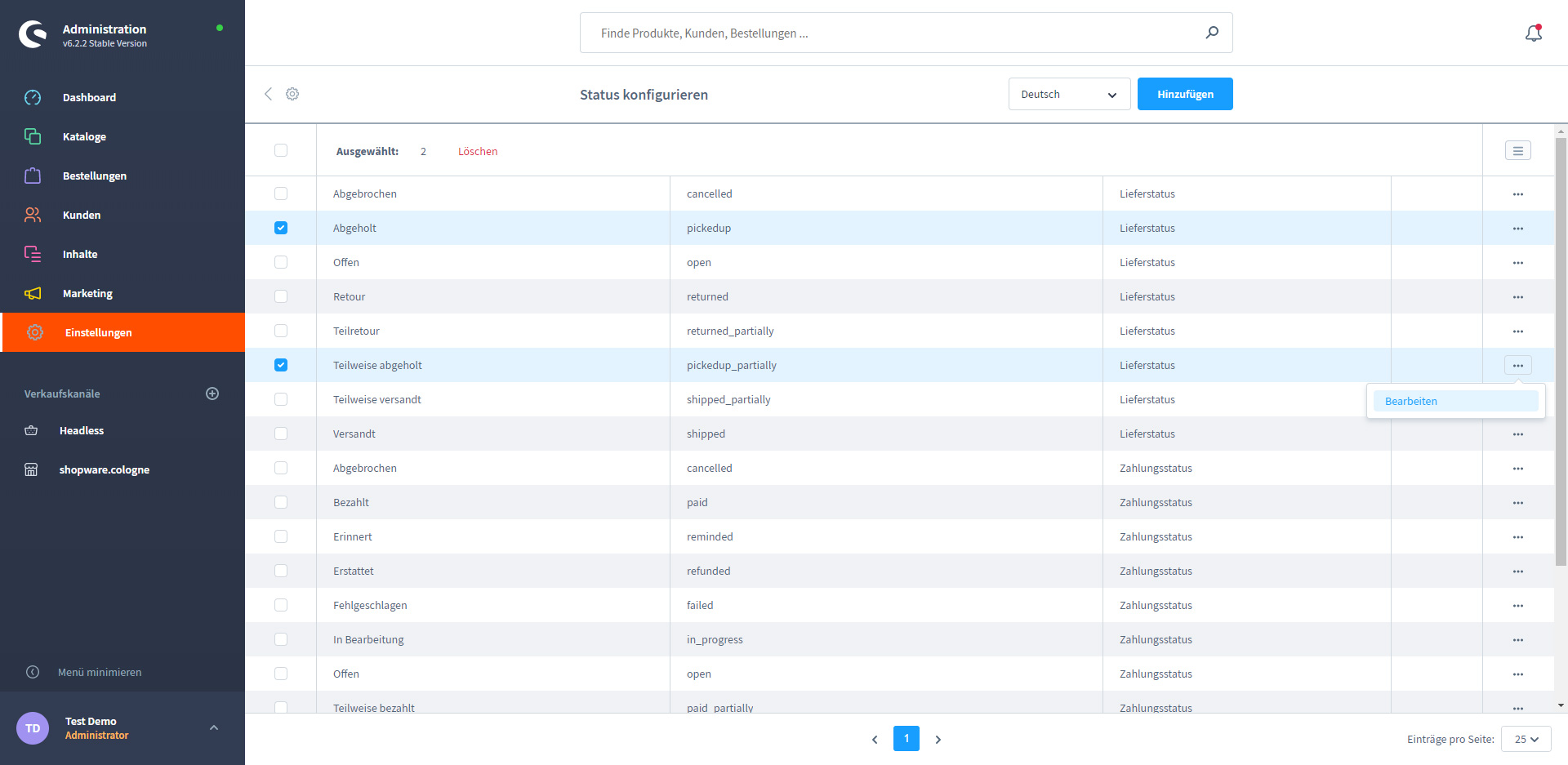Check the Retour row checkbox

click(281, 296)
